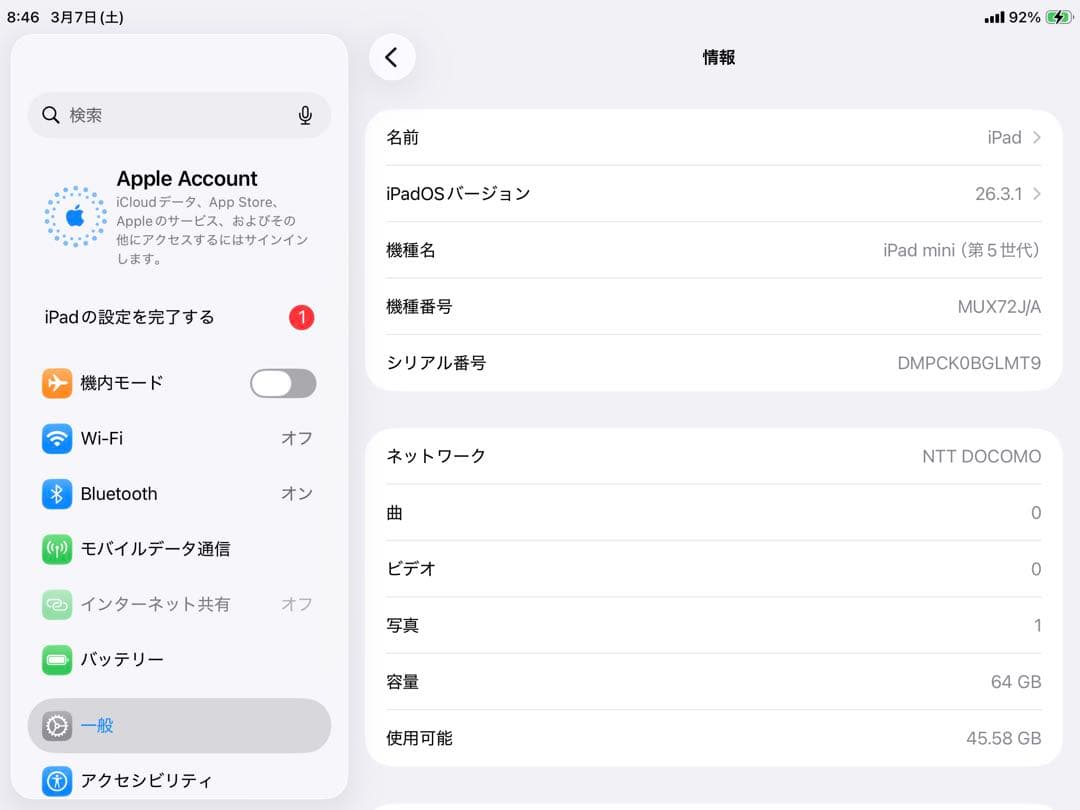Open モバイルデータ通信 settings
This screenshot has height=810, width=1080.
point(179,549)
